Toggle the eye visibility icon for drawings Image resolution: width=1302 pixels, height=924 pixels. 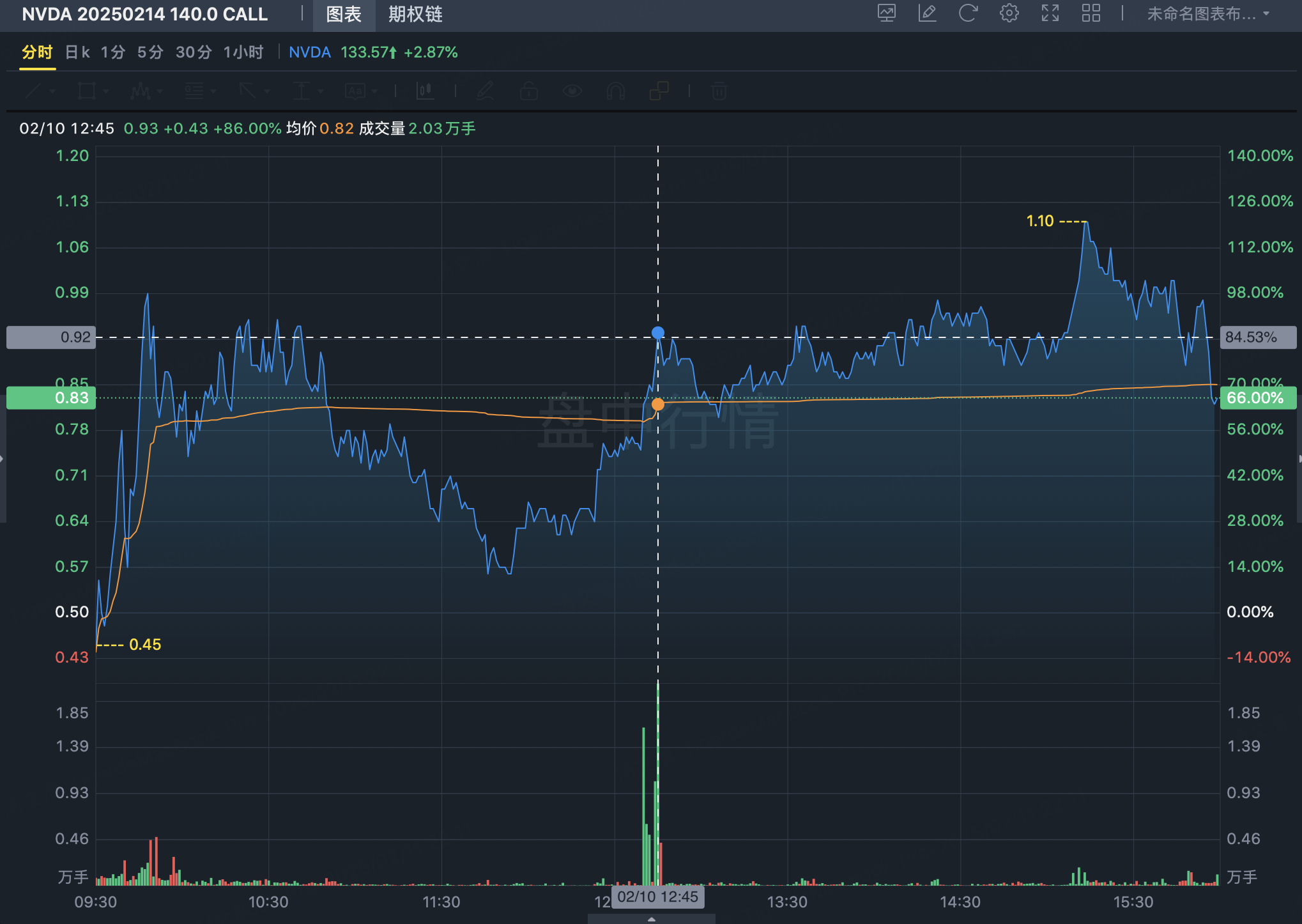coord(572,91)
